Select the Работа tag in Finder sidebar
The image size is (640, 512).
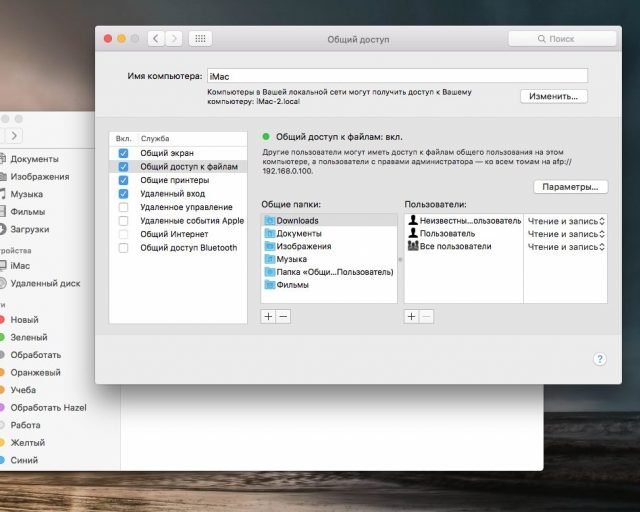(25, 425)
